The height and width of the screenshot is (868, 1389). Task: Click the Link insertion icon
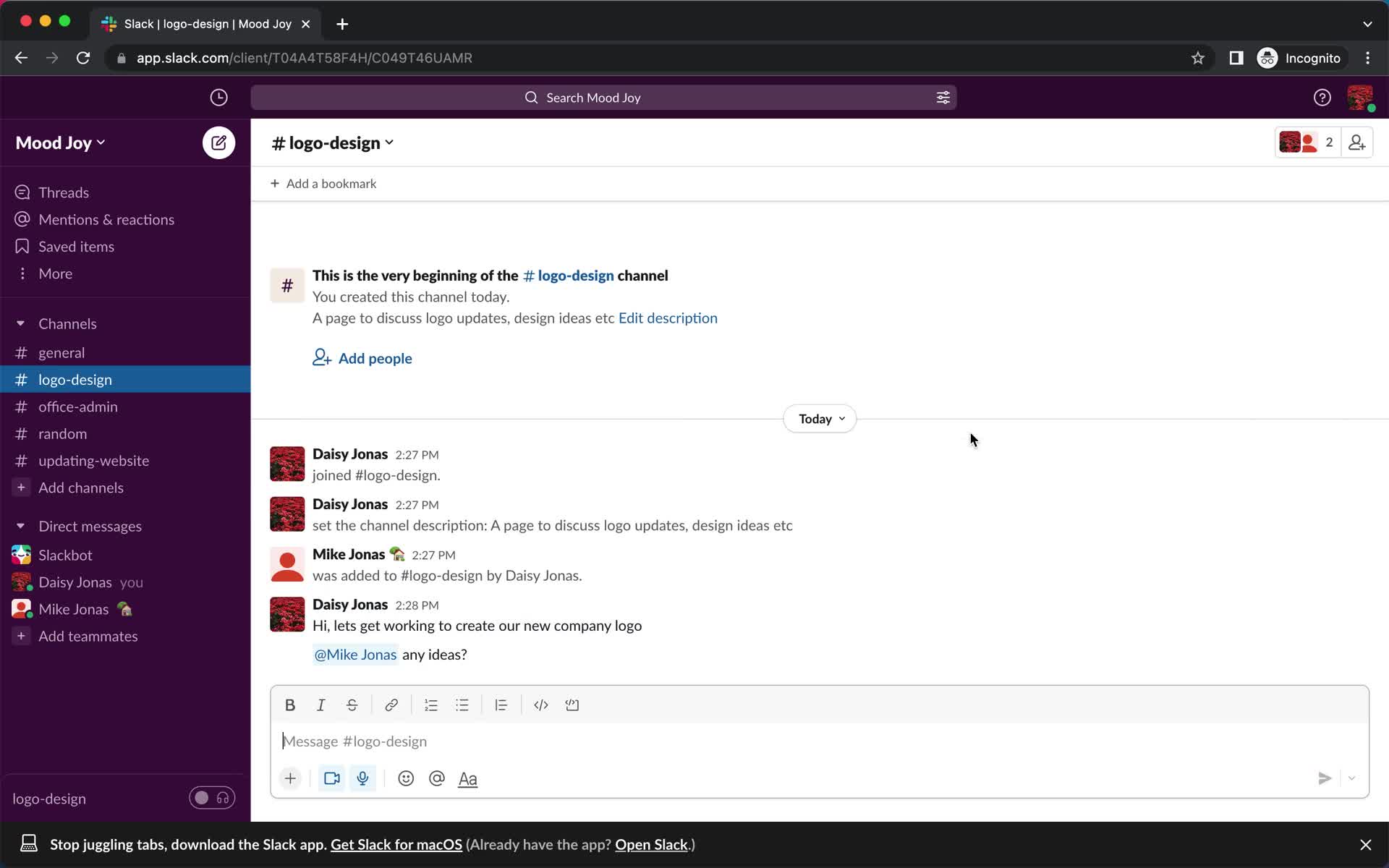click(x=391, y=705)
